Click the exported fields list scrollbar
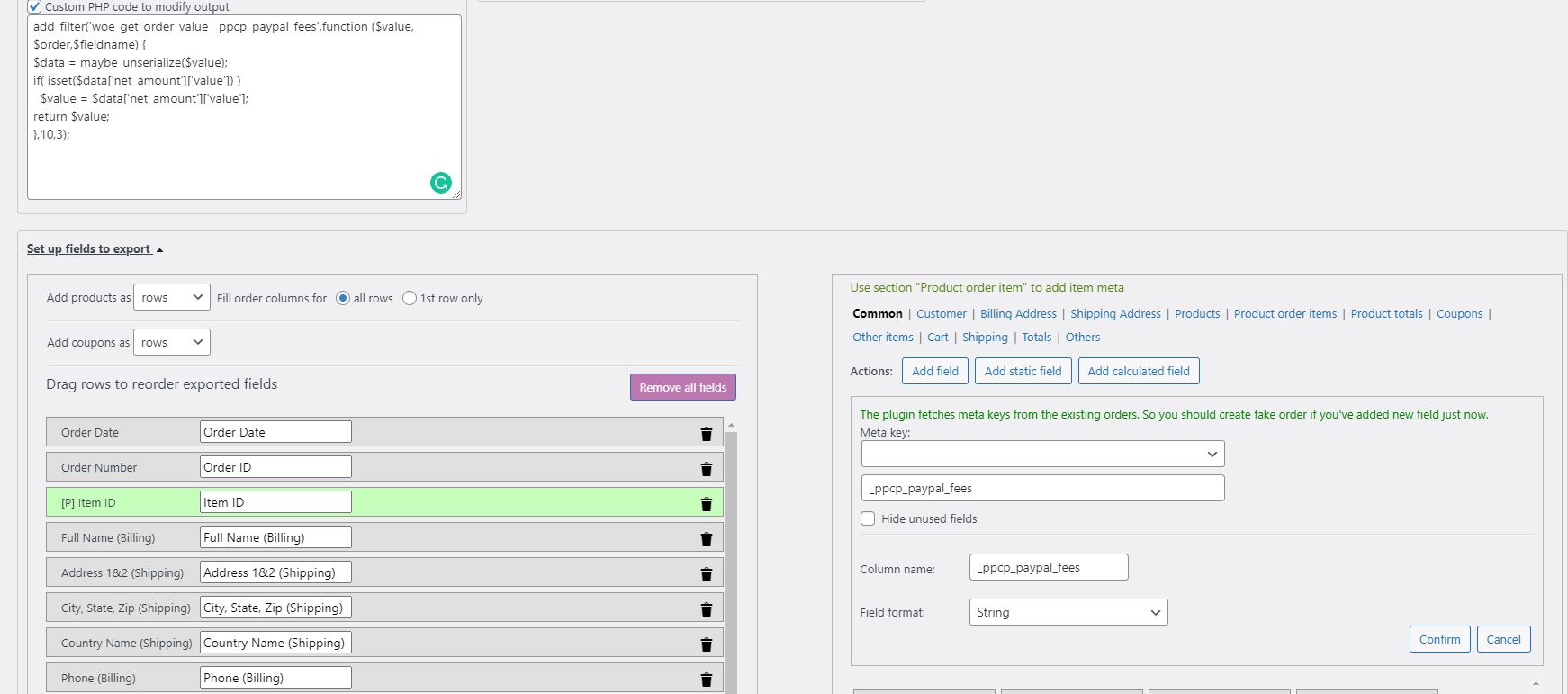This screenshot has height=694, width=1568. click(x=731, y=563)
